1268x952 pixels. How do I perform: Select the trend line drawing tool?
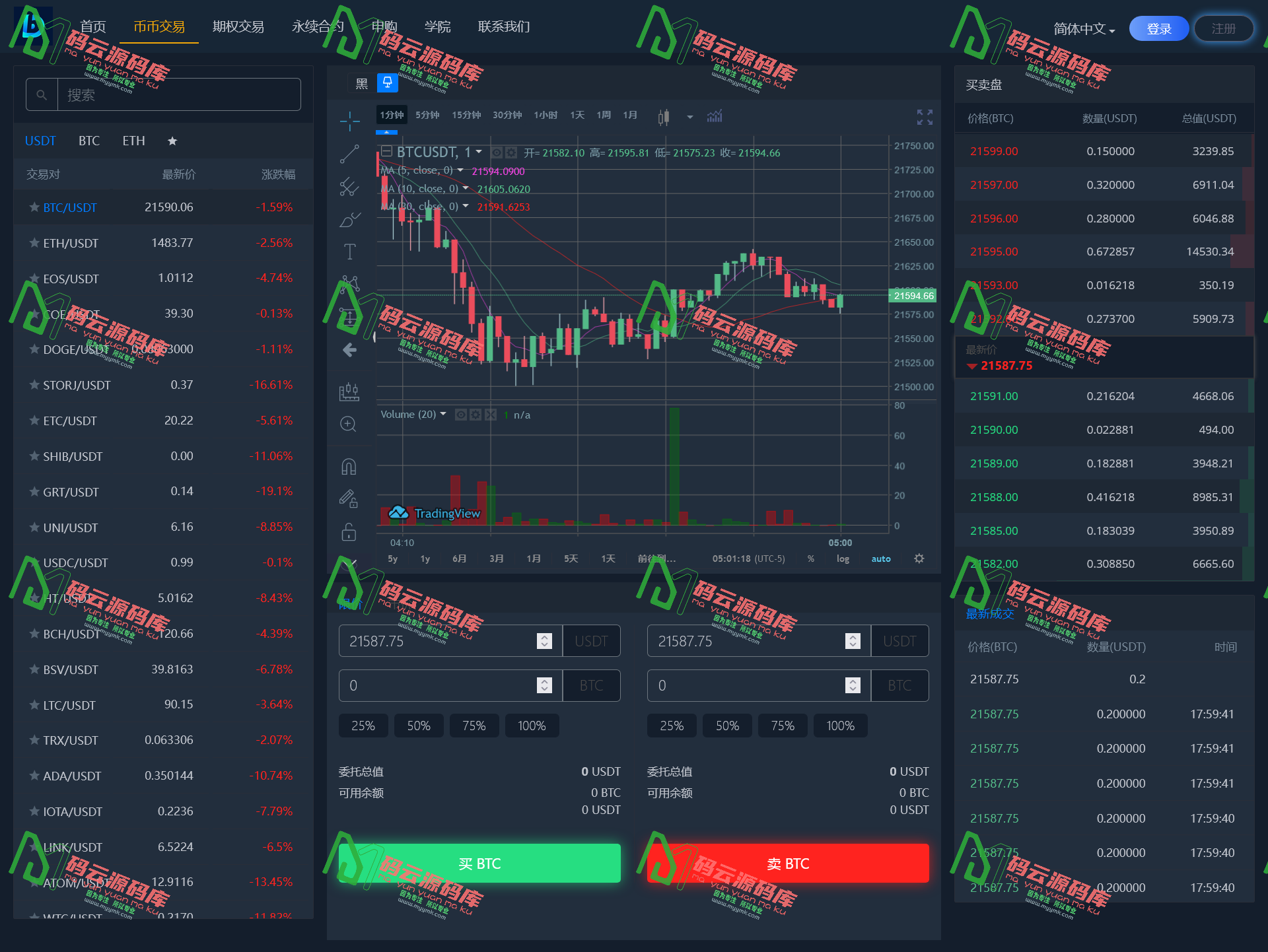[x=349, y=154]
